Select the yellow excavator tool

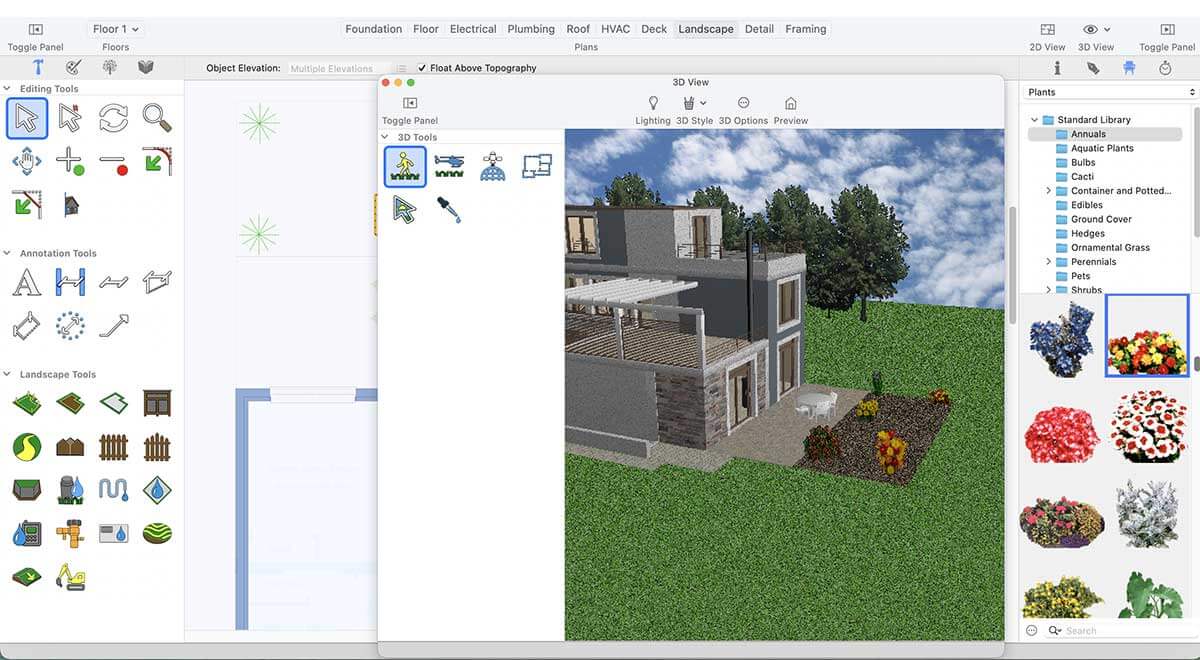tap(70, 576)
